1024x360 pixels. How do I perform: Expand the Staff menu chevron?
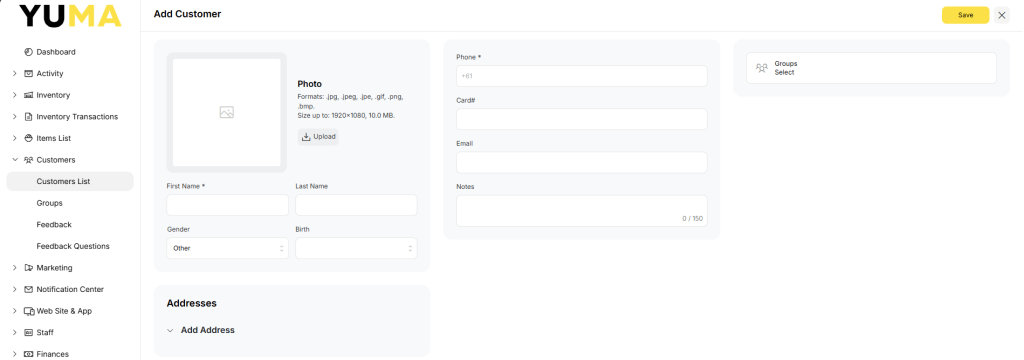tap(14, 333)
